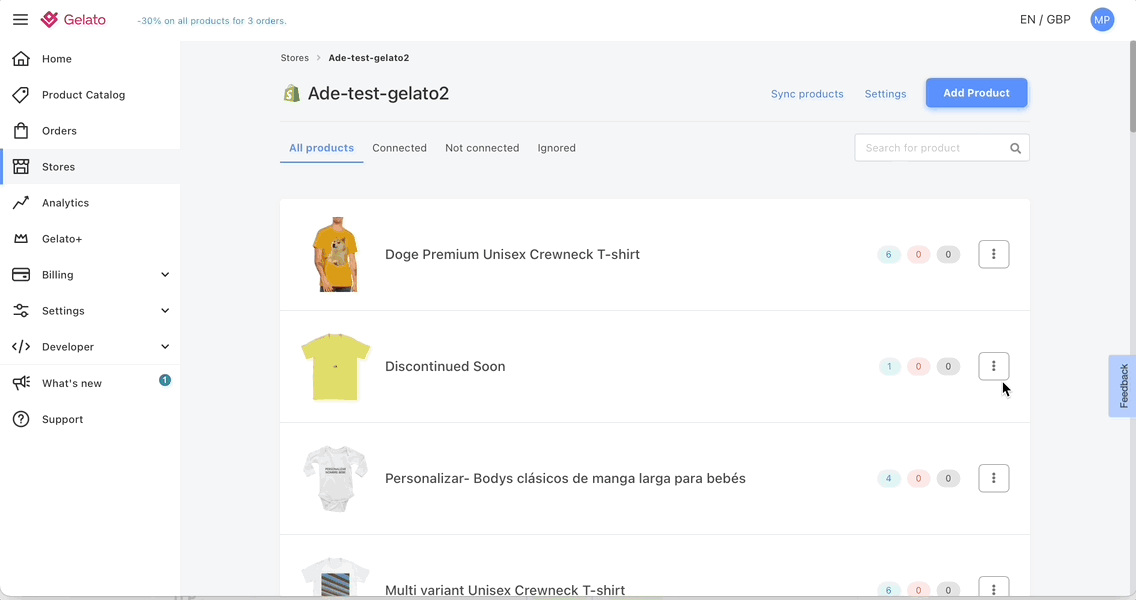
Task: Switch to the Connected tab
Action: click(x=399, y=148)
